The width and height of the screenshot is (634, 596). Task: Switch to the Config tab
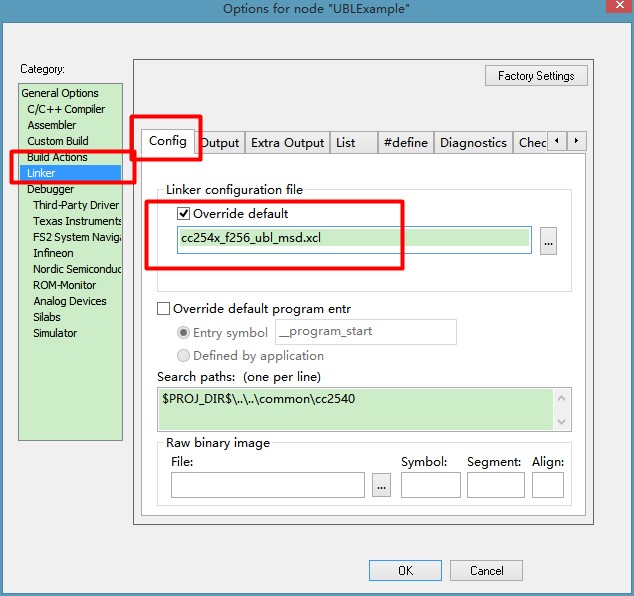(168, 141)
